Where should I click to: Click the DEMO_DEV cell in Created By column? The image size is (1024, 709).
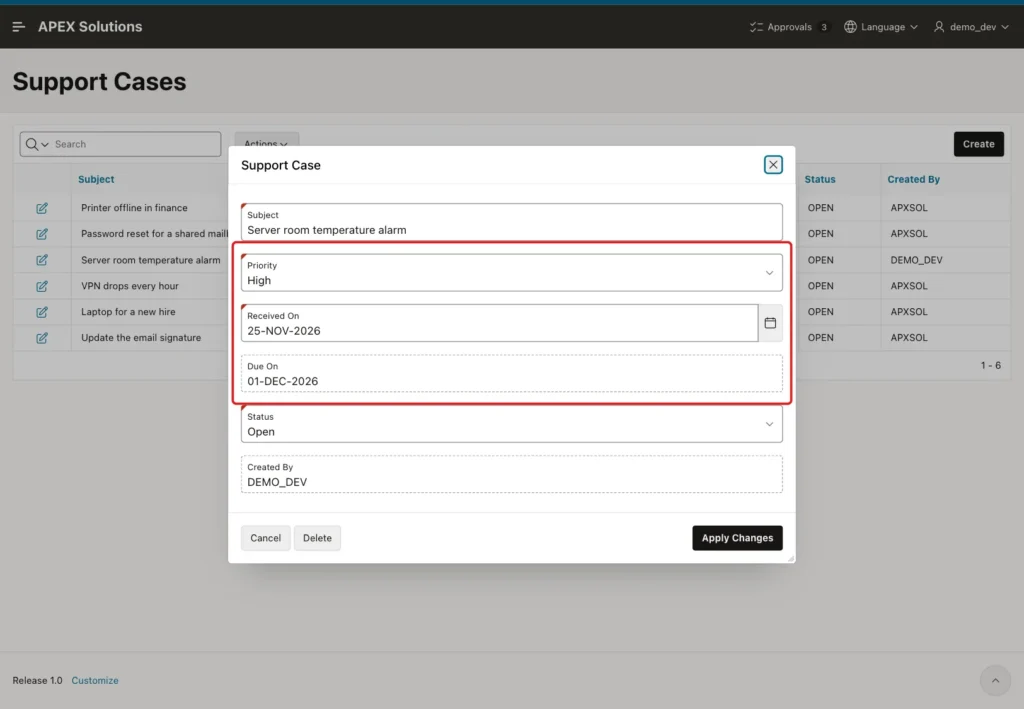coord(916,260)
